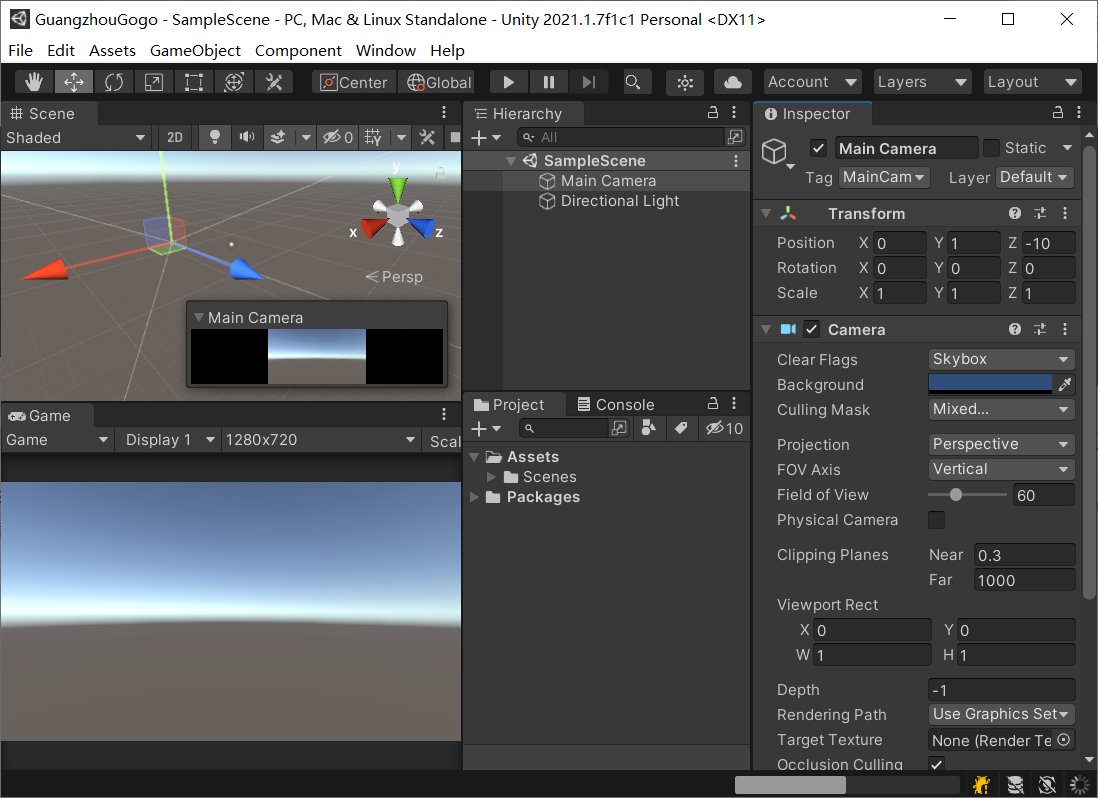
Task: Open the Culling Mask dropdown
Action: (x=1001, y=409)
